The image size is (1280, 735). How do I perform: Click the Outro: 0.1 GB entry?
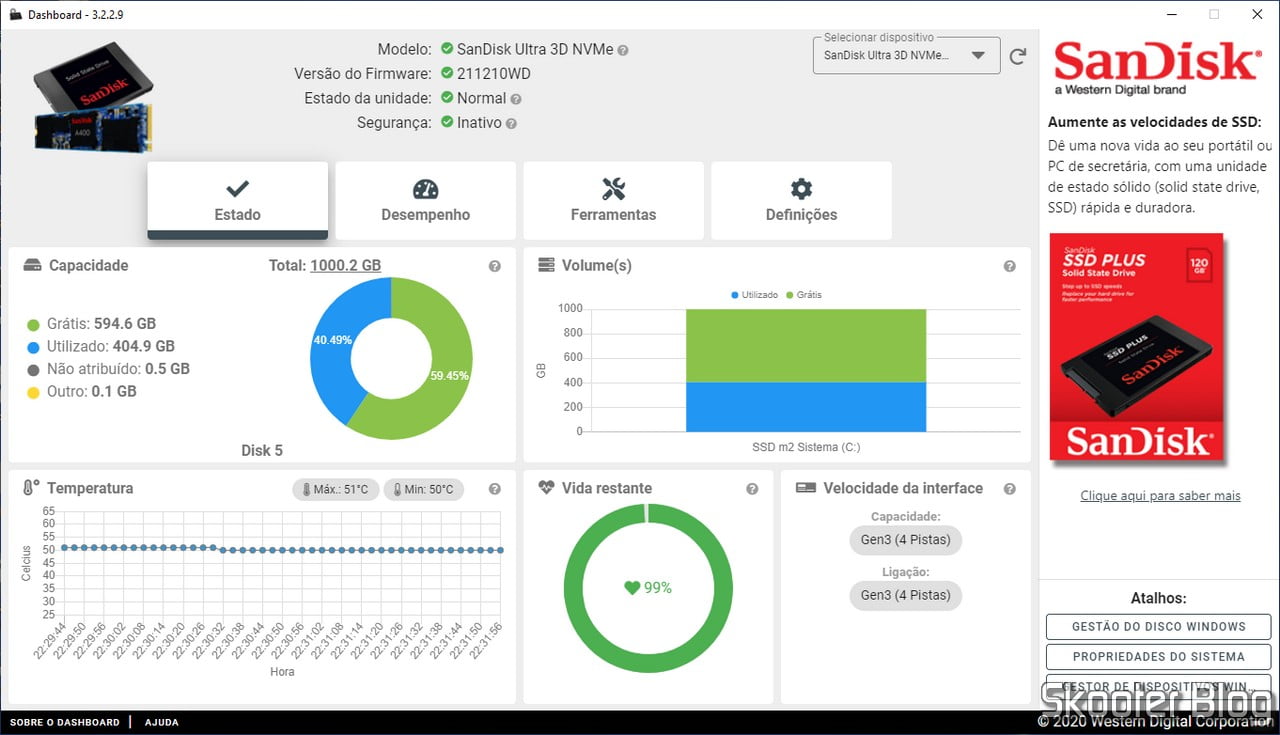pyautogui.click(x=81, y=392)
